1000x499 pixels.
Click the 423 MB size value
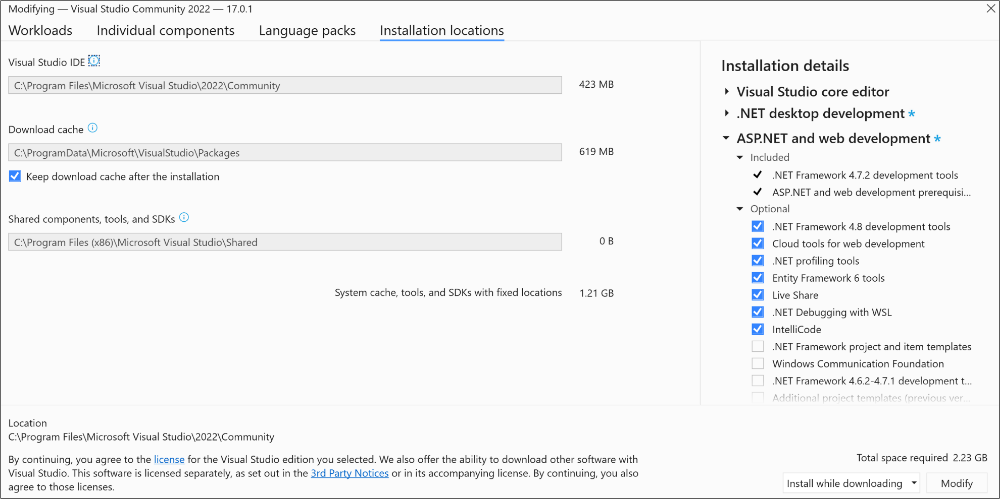(596, 84)
